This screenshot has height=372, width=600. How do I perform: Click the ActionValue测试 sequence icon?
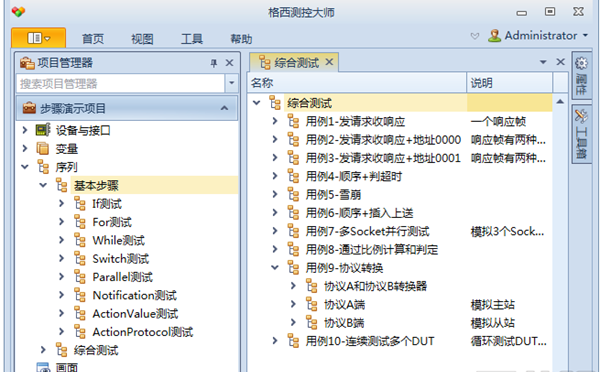80,313
